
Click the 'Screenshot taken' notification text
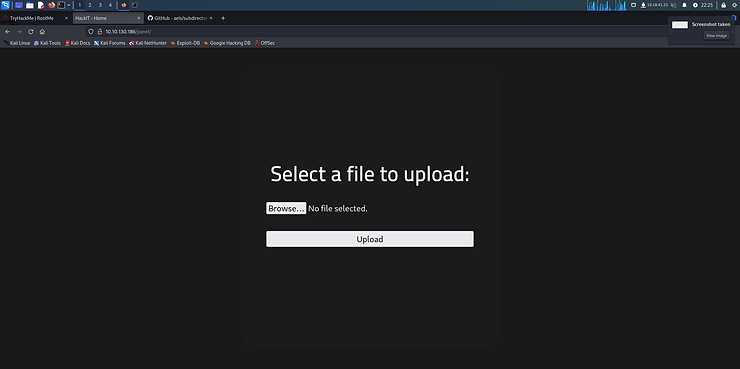(711, 24)
